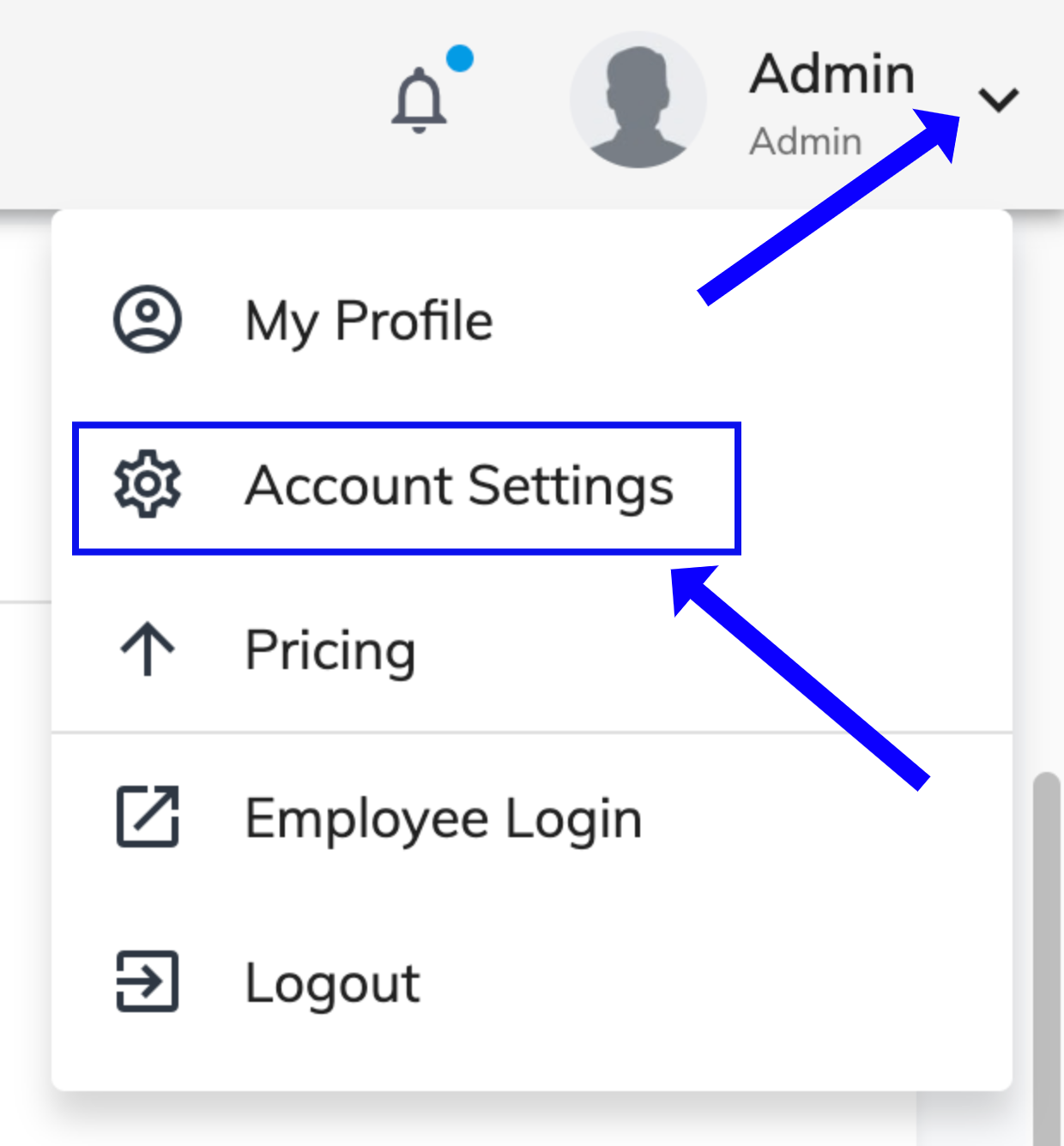
Task: Open My Profile from the menu
Action: tap(368, 318)
